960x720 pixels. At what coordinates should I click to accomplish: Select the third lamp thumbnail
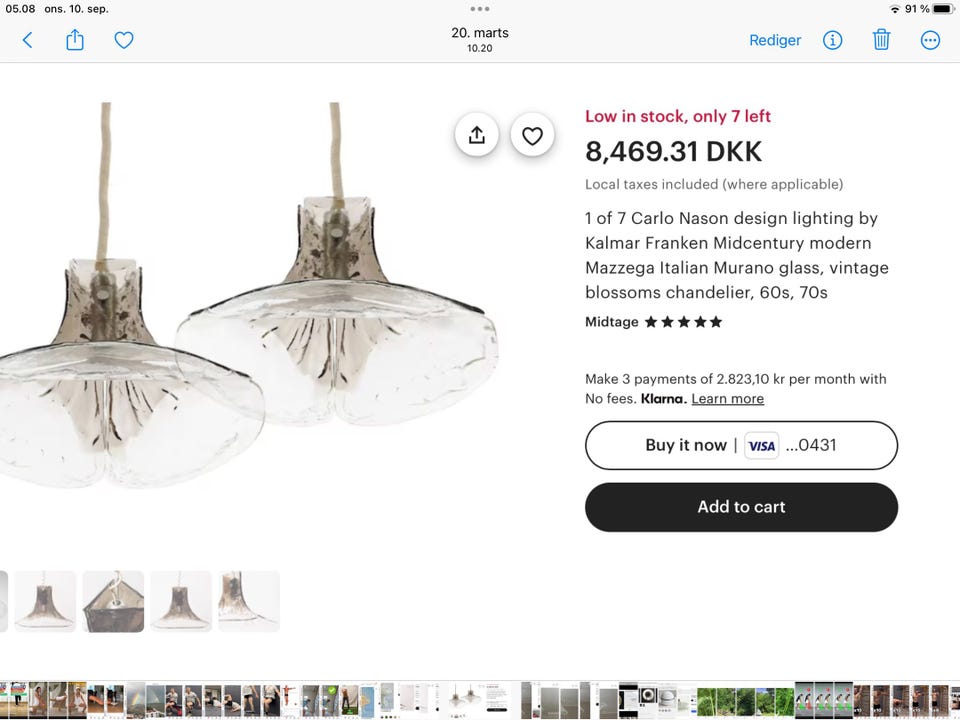click(181, 601)
